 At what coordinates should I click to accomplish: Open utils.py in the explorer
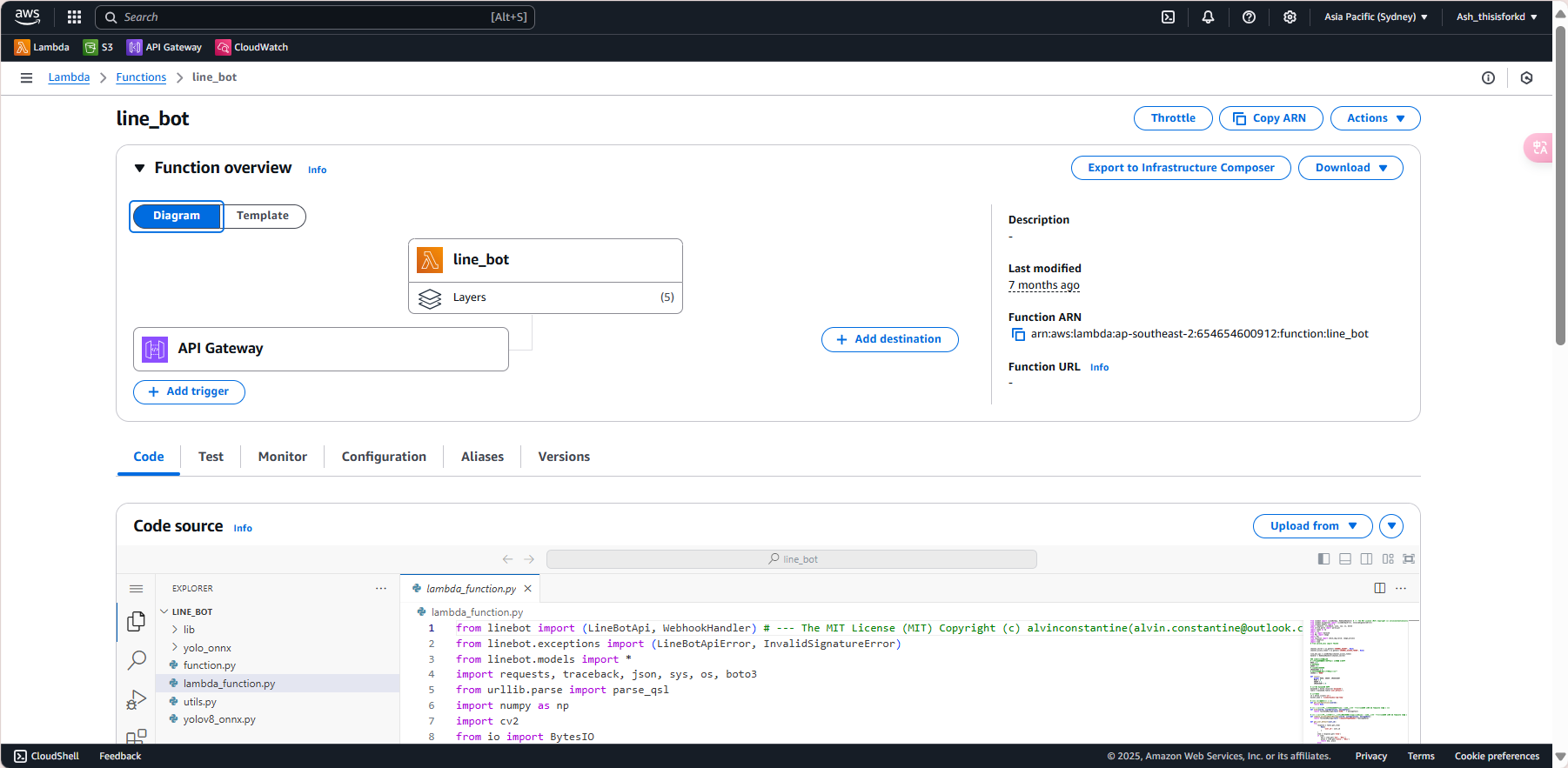pyautogui.click(x=199, y=702)
